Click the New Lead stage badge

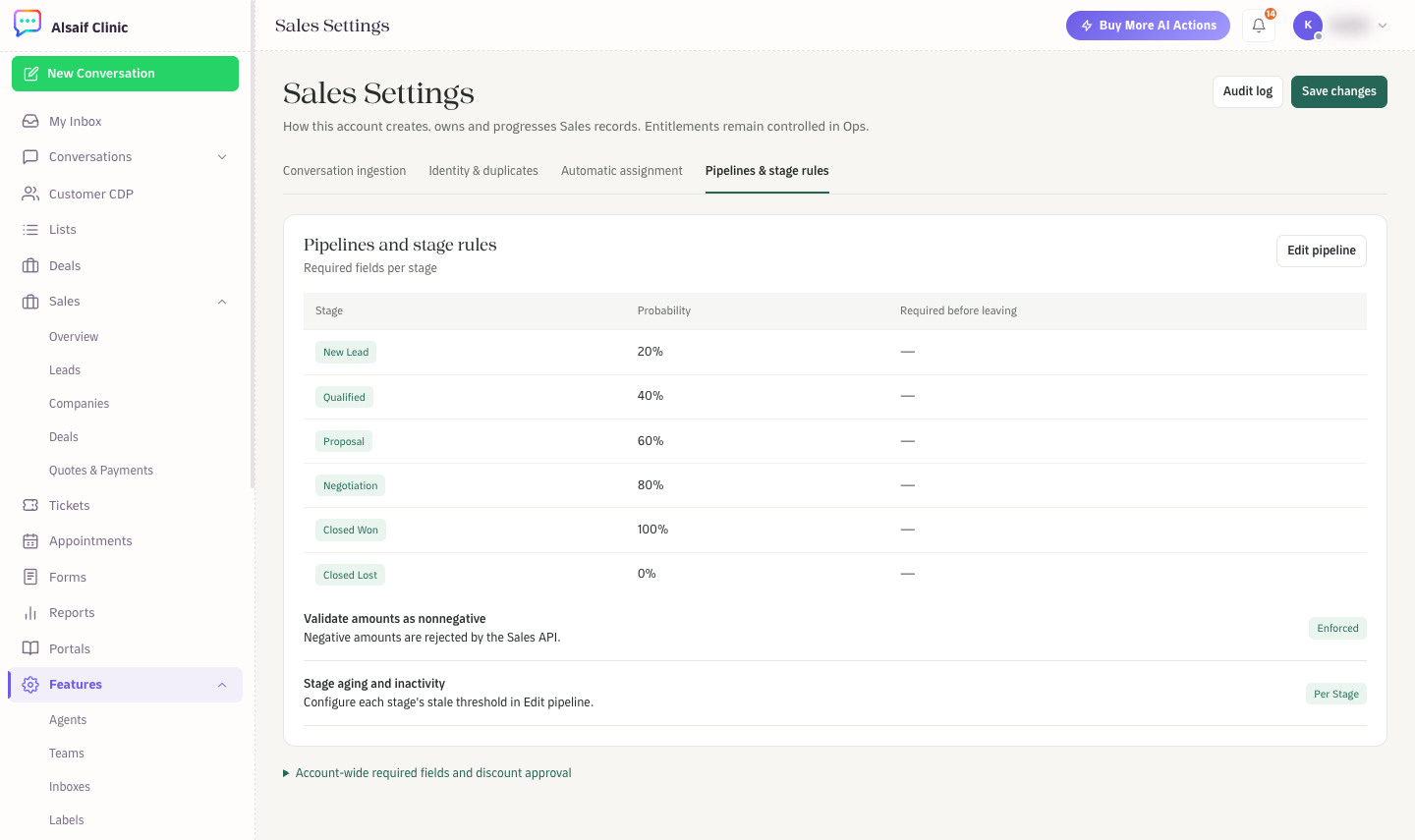coord(346,352)
